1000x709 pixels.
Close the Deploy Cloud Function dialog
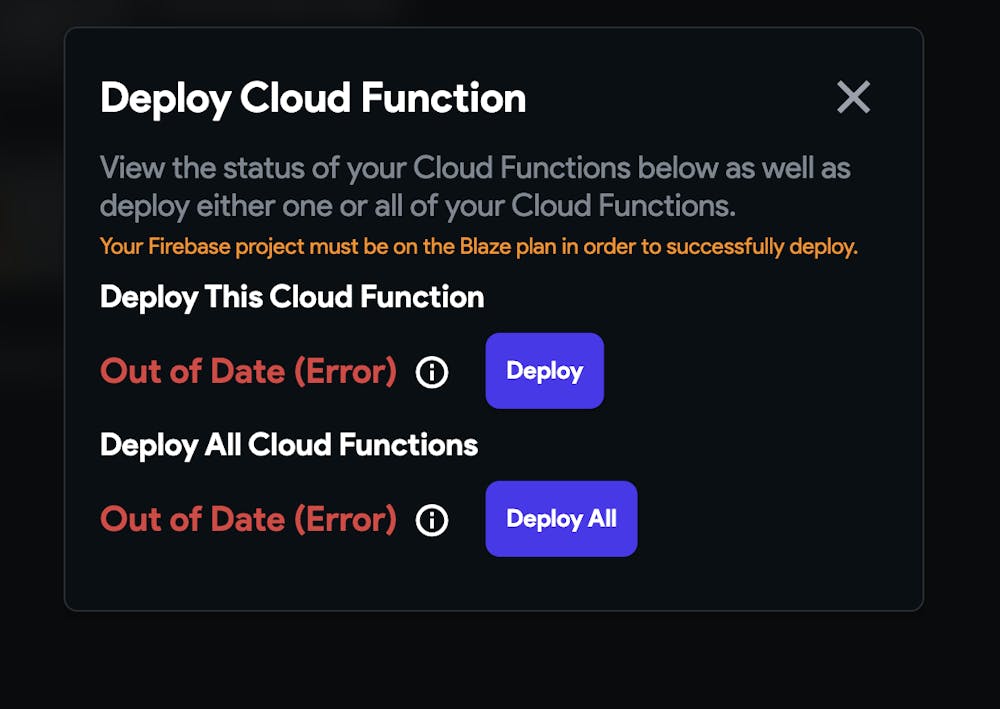tap(853, 98)
